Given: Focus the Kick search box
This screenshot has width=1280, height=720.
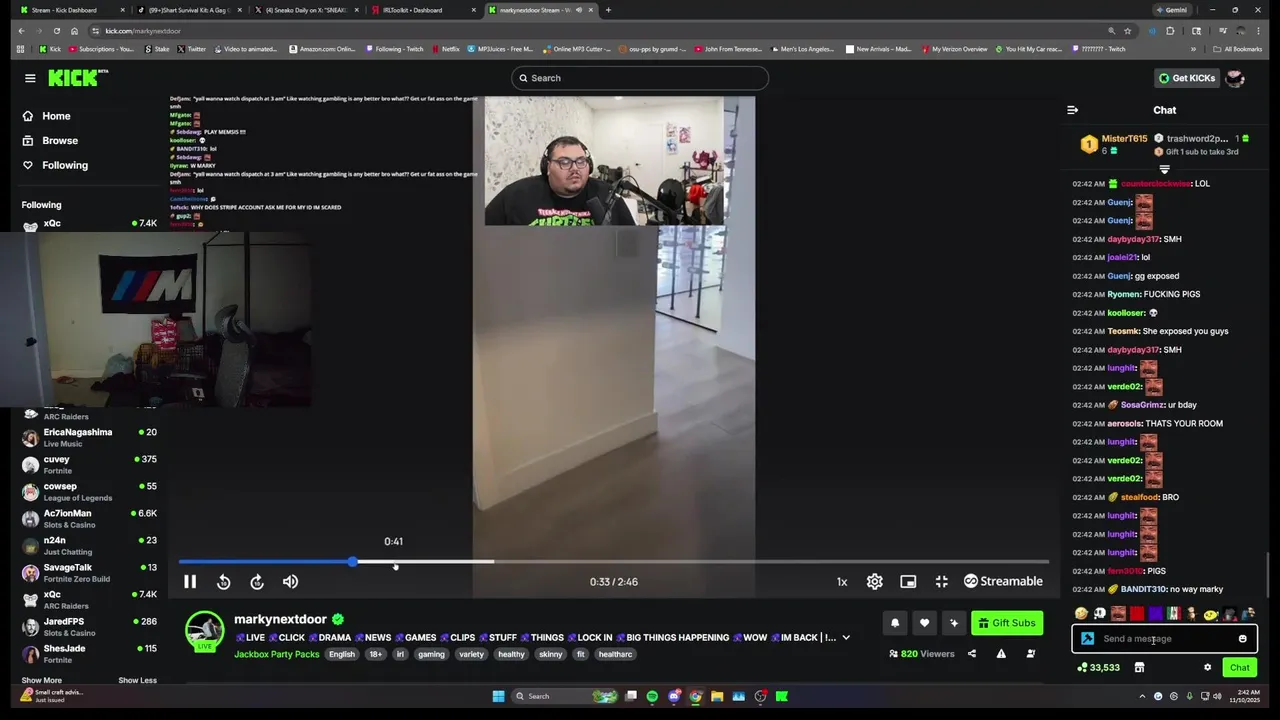Looking at the screenshot, I should [x=640, y=78].
